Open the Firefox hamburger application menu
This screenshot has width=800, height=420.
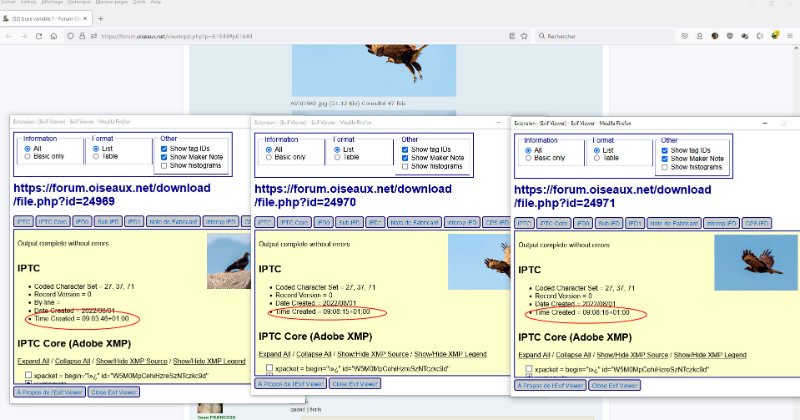coord(790,36)
